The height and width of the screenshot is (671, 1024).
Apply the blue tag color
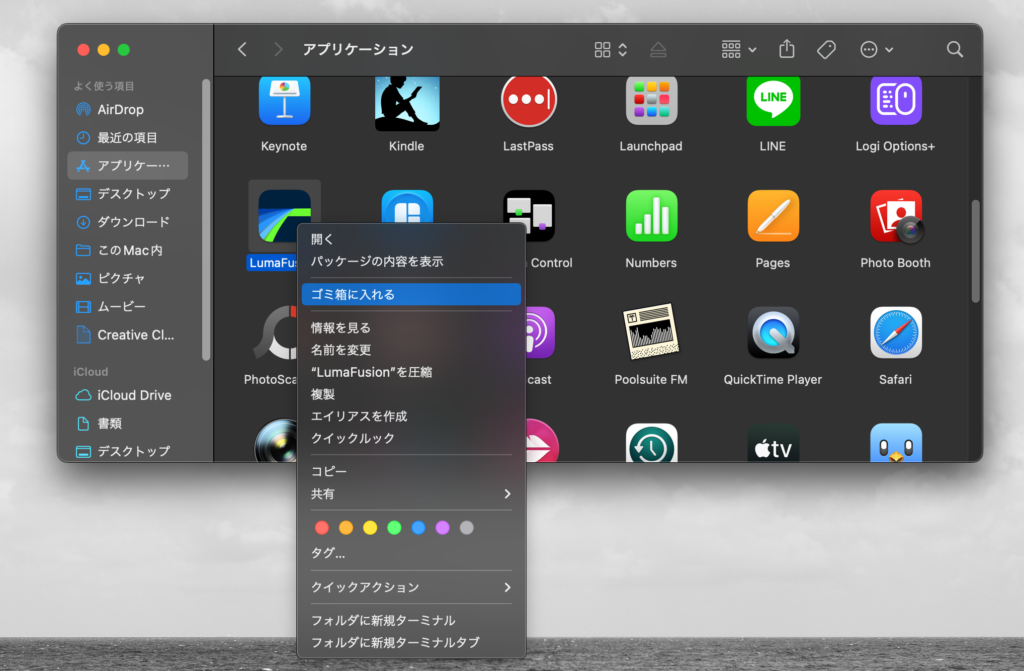[419, 528]
